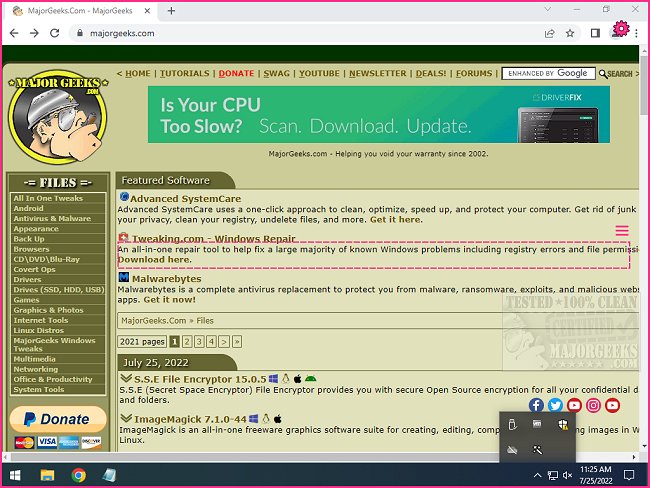
Task: Open the YOUTUBE navigation link
Action: coord(319,73)
